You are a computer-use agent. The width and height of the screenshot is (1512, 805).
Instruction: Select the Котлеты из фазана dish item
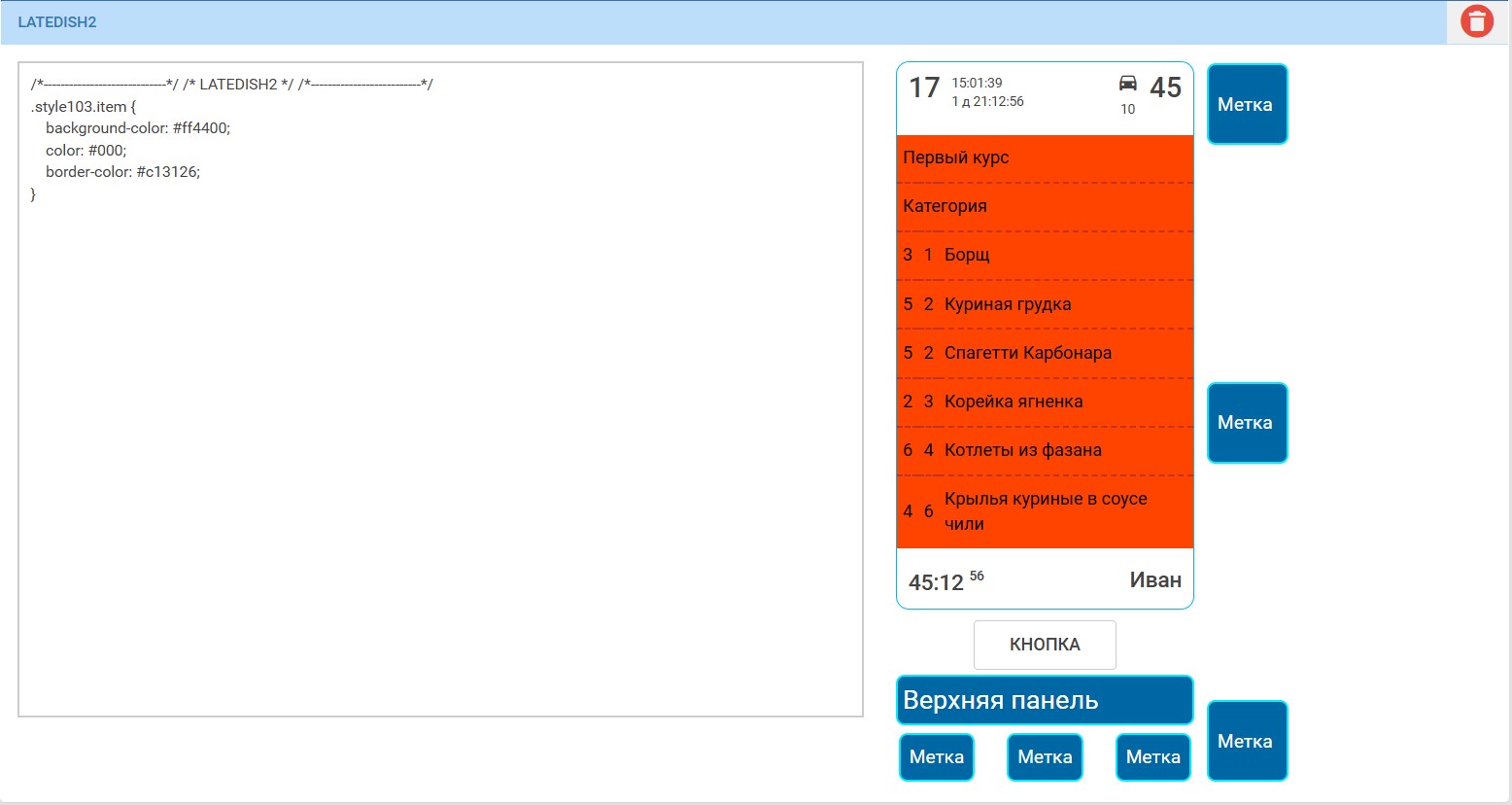[1044, 450]
